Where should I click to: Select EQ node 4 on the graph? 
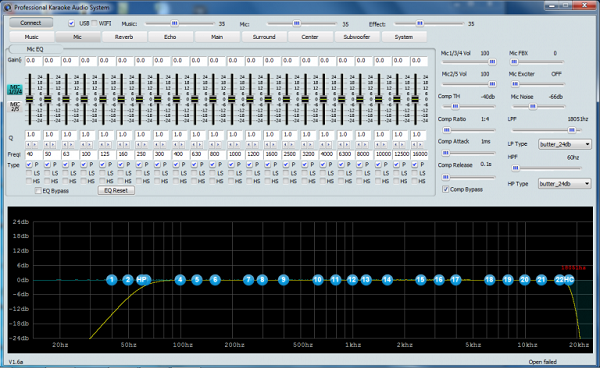(180, 280)
